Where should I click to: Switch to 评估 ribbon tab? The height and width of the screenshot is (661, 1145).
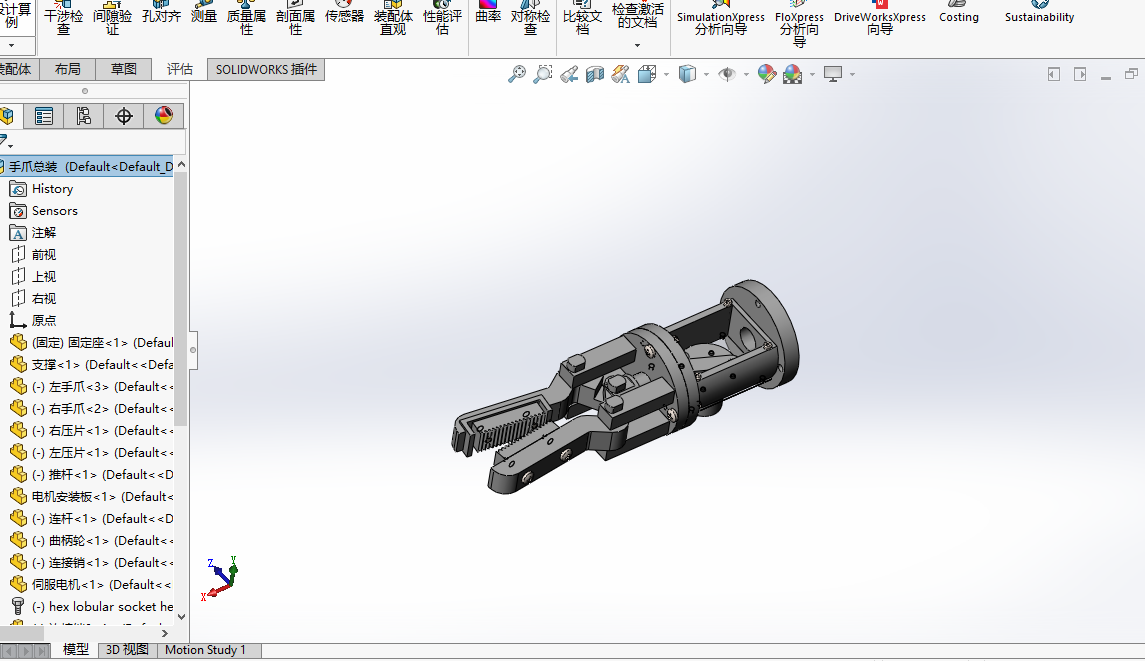coord(180,69)
